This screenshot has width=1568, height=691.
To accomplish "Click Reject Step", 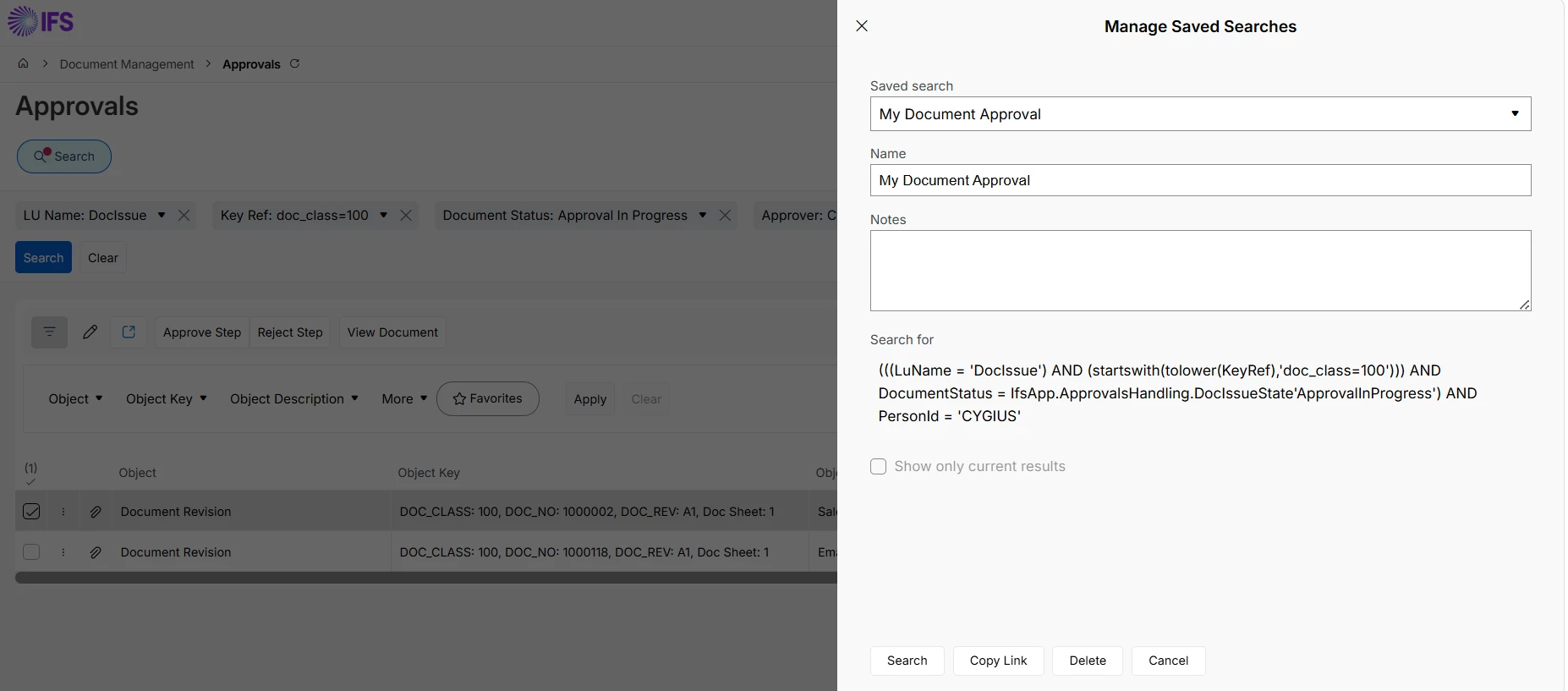I will click(290, 332).
